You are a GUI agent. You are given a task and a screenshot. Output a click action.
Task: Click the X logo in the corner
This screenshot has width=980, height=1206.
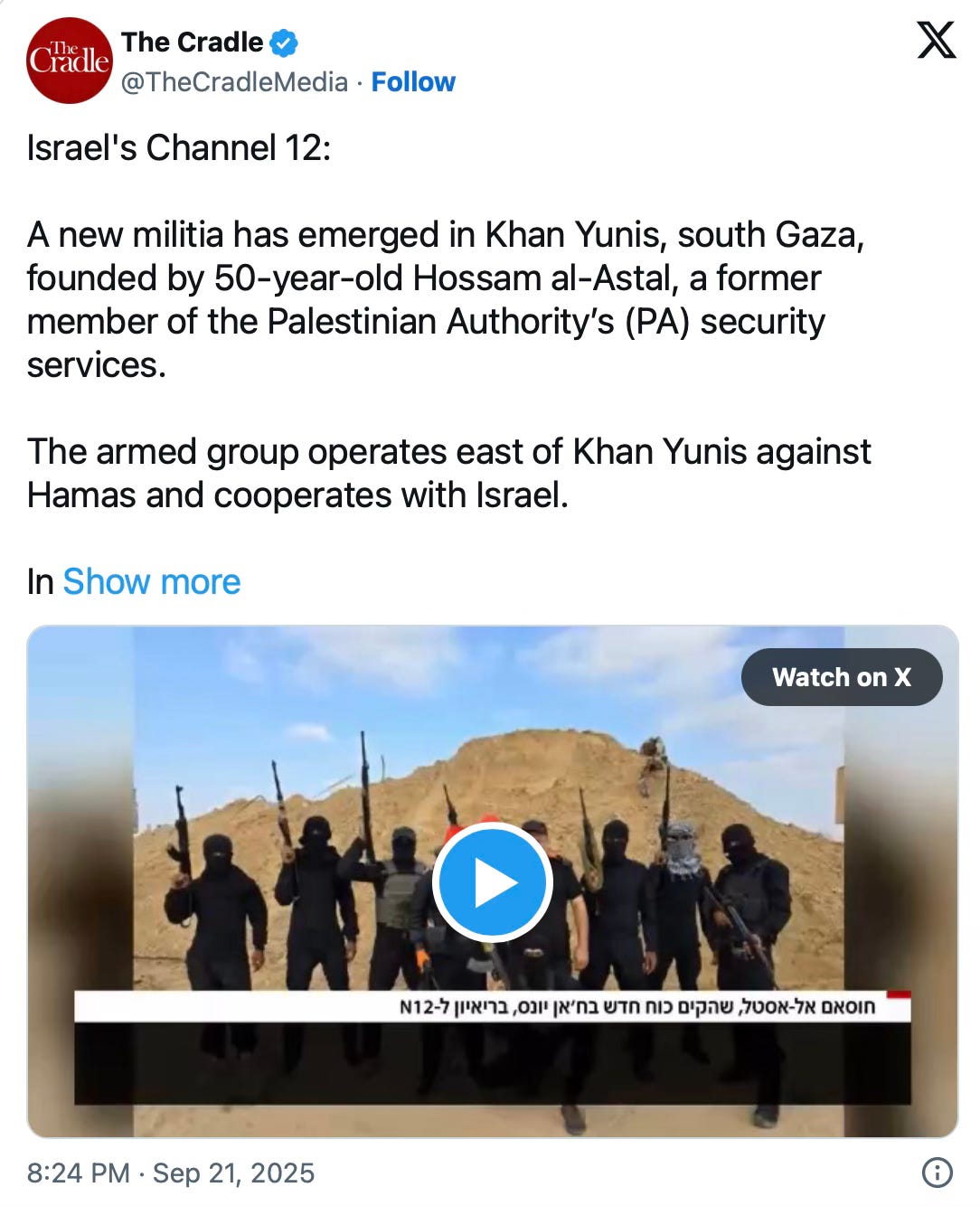[x=936, y=41]
